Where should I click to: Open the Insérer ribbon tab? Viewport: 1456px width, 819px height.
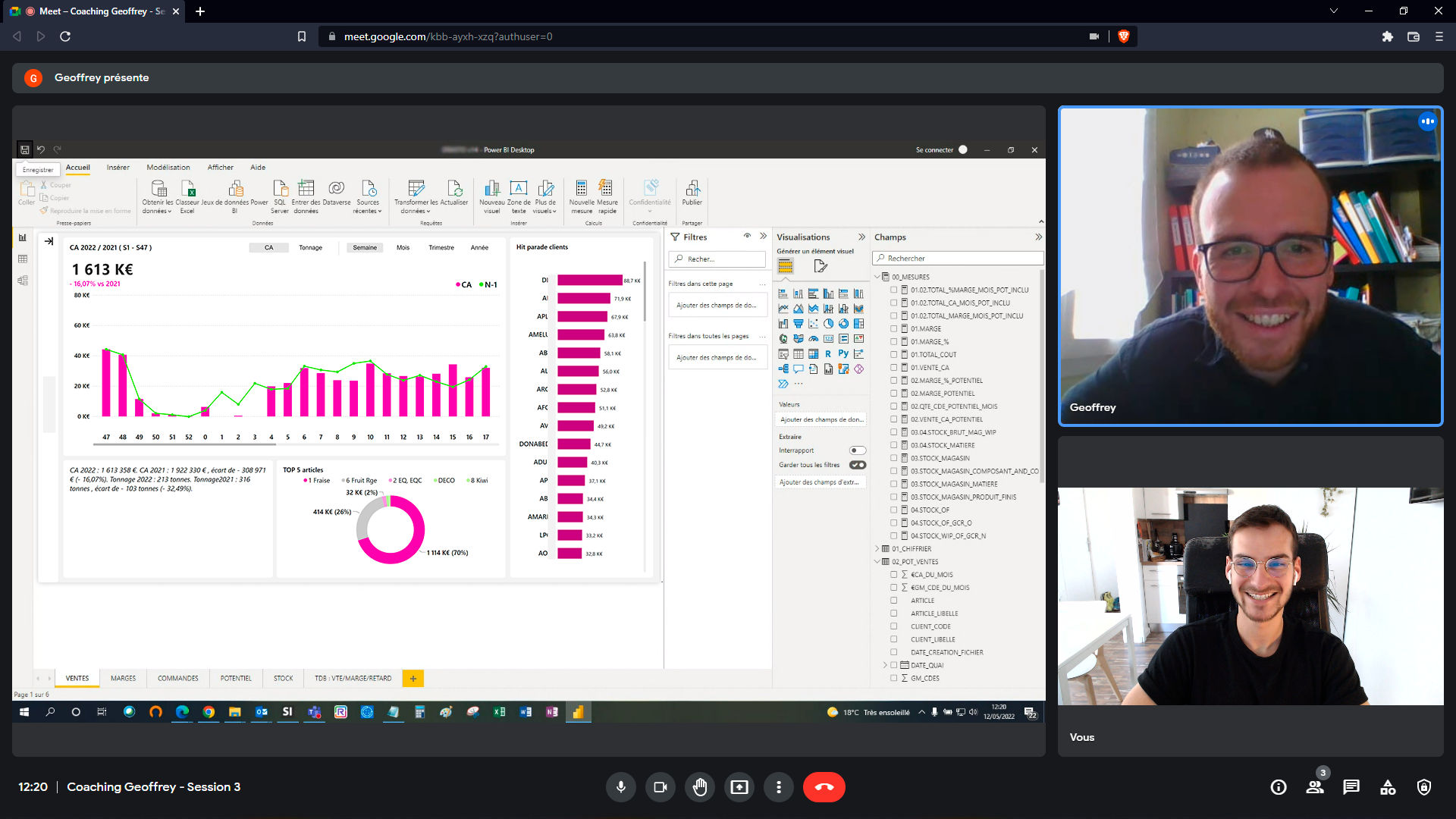pos(118,168)
